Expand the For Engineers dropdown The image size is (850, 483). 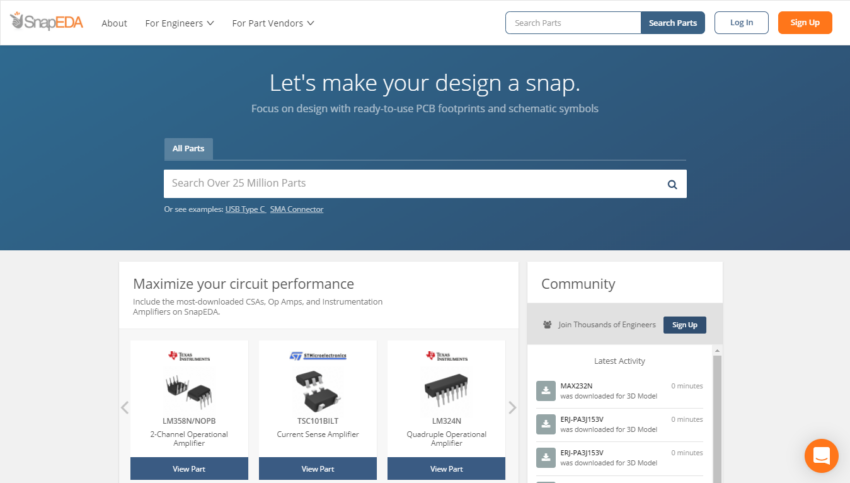point(179,23)
